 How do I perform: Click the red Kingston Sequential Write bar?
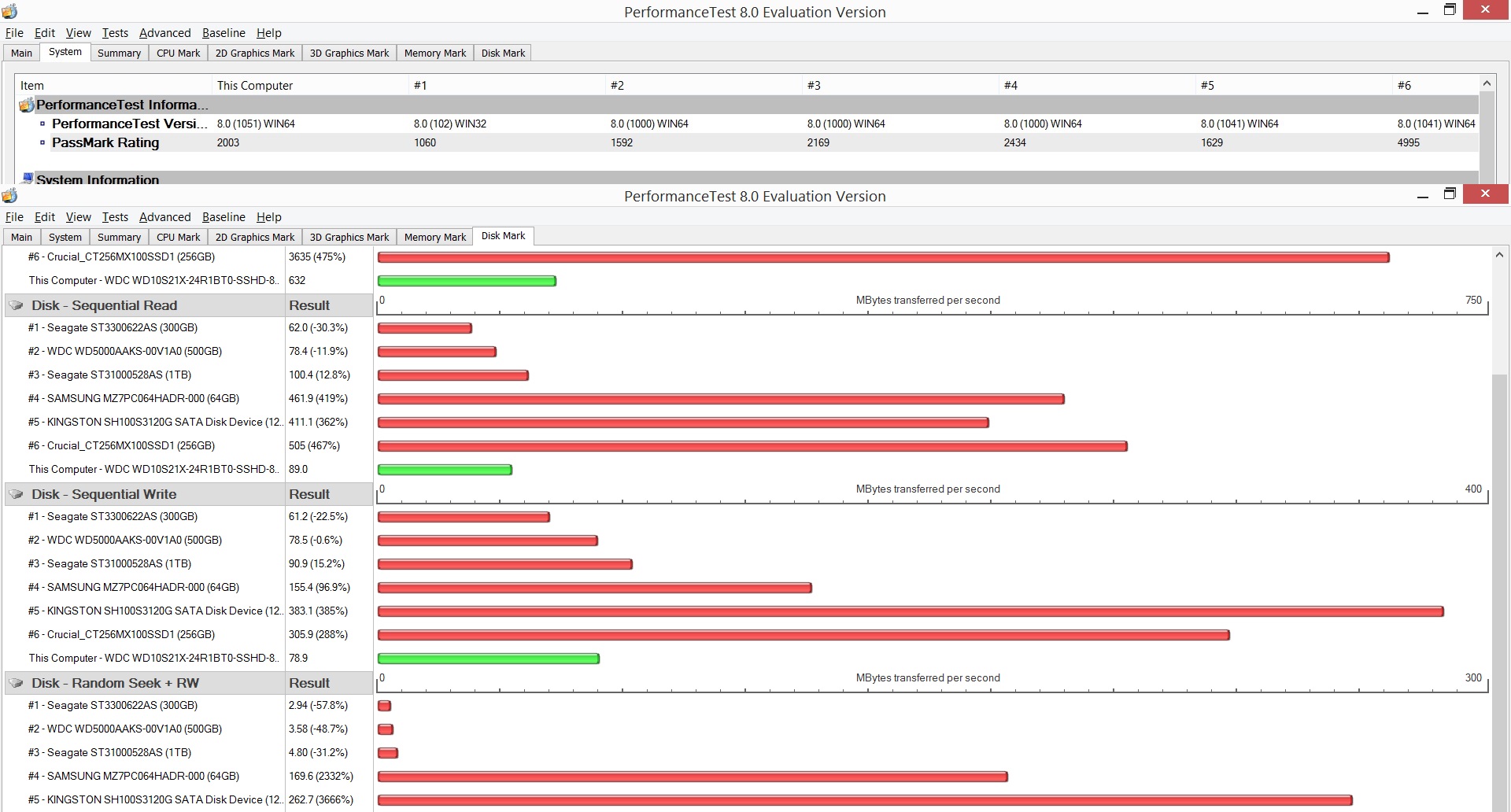click(911, 611)
